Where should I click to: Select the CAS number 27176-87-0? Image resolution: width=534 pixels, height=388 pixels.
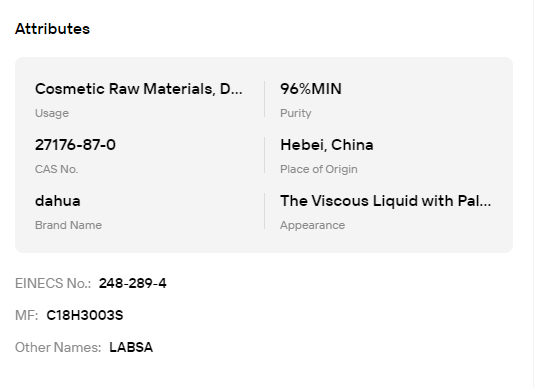pos(75,145)
